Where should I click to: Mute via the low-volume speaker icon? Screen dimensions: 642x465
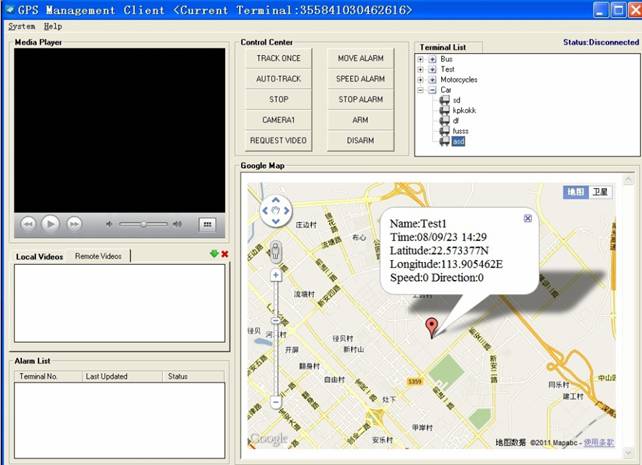pyautogui.click(x=109, y=224)
